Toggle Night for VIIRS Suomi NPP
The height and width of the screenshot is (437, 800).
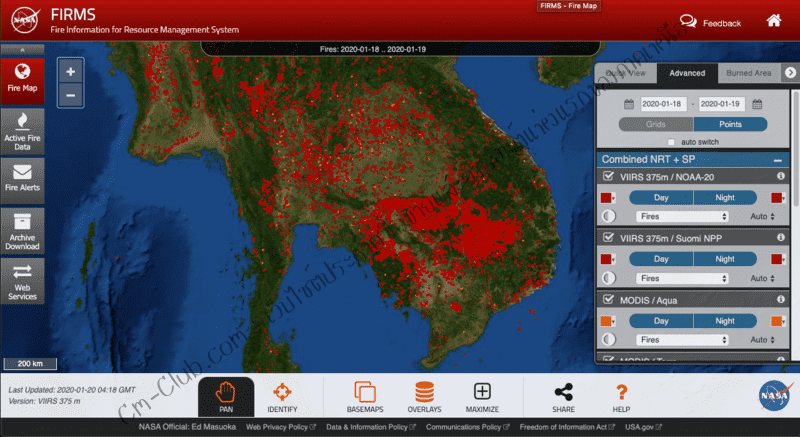click(x=725, y=259)
